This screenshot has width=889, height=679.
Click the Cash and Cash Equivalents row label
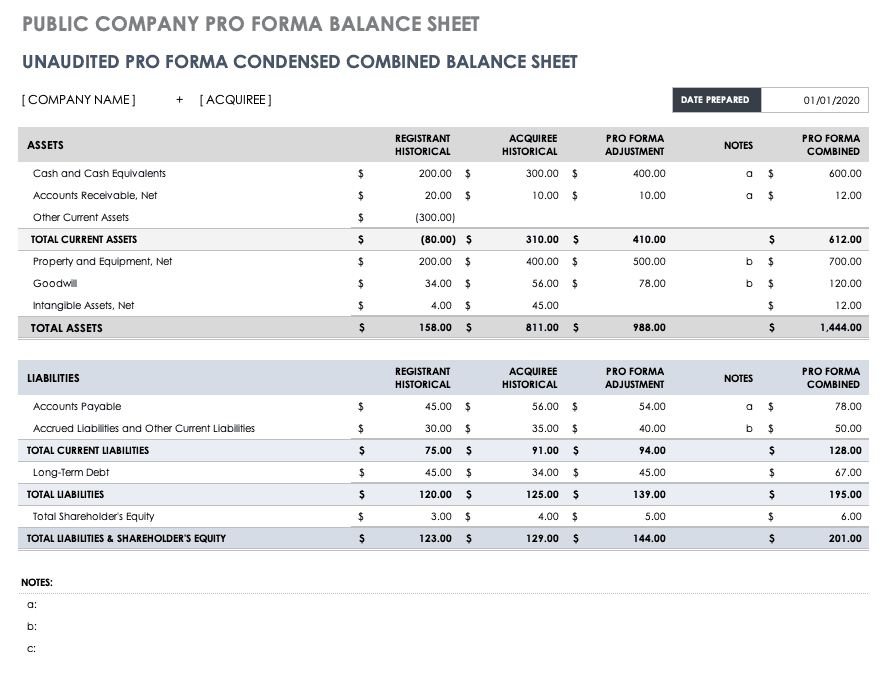[99, 174]
